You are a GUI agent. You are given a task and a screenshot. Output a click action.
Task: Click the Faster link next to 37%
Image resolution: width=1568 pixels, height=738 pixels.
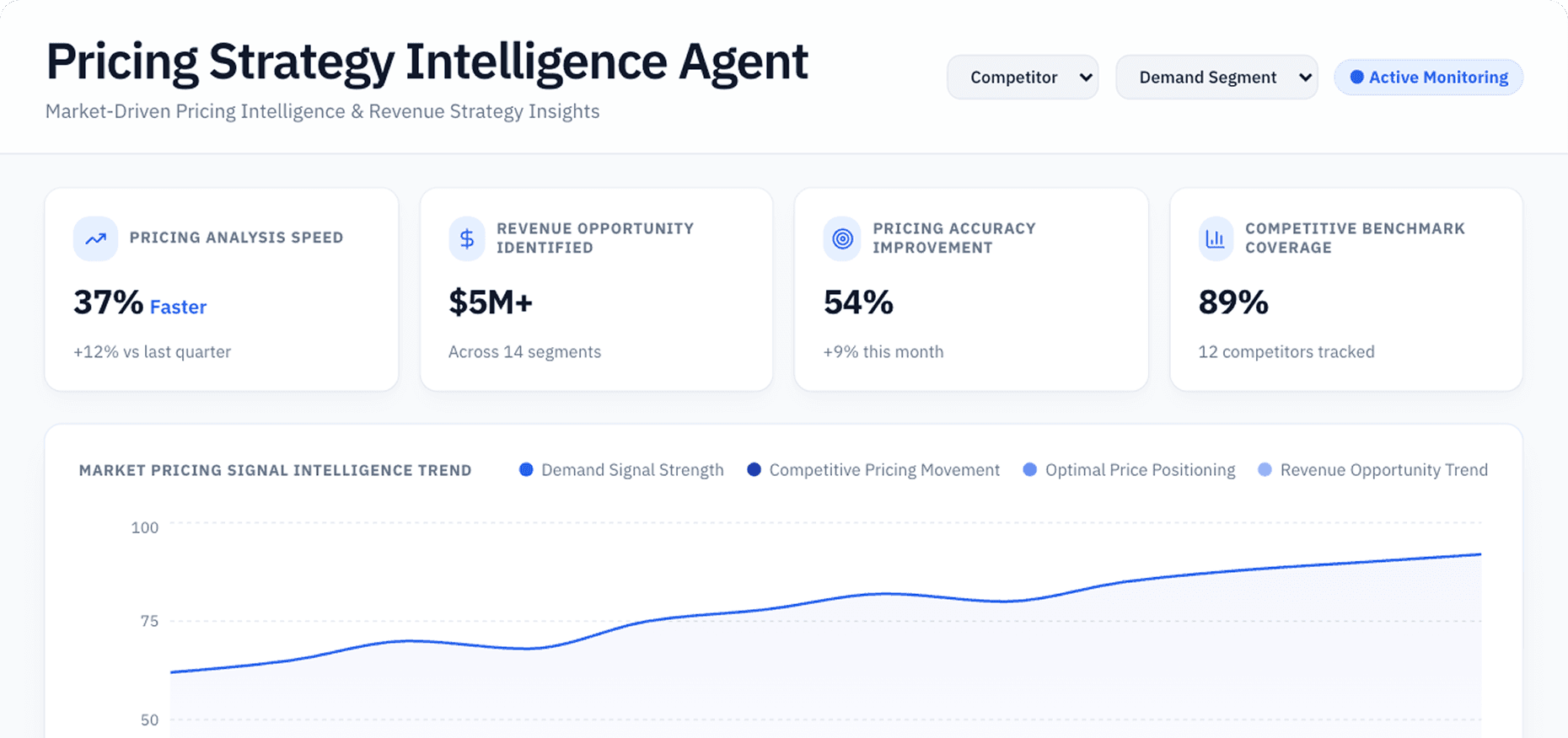tap(178, 307)
